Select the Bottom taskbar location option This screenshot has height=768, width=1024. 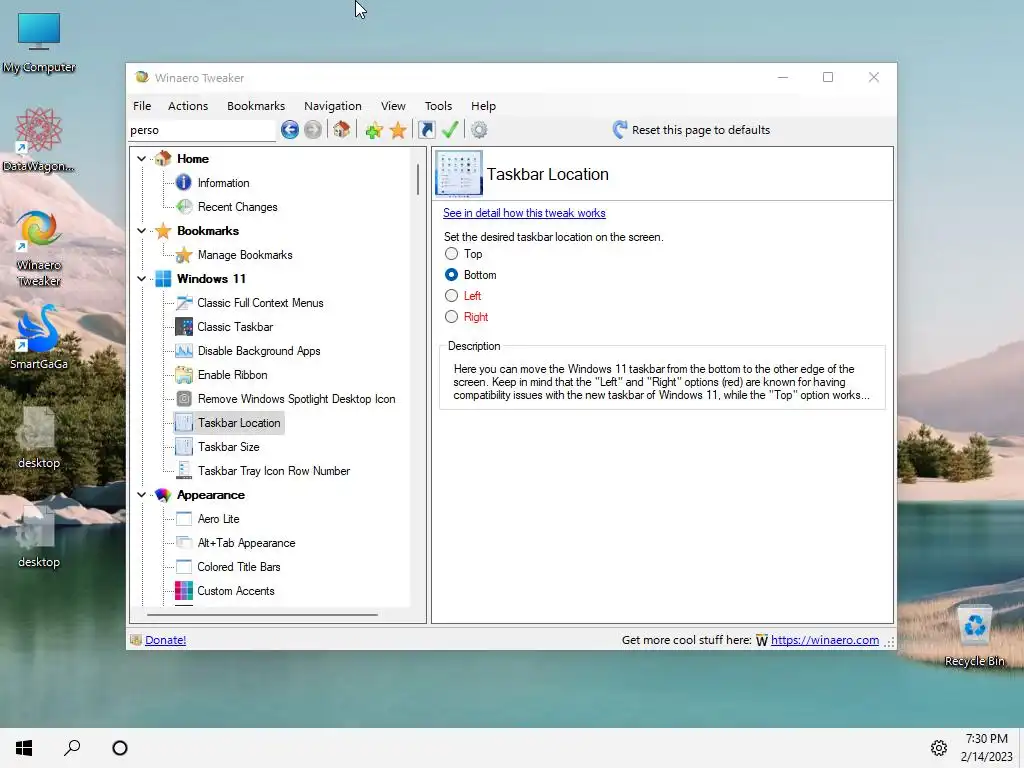[x=451, y=275]
